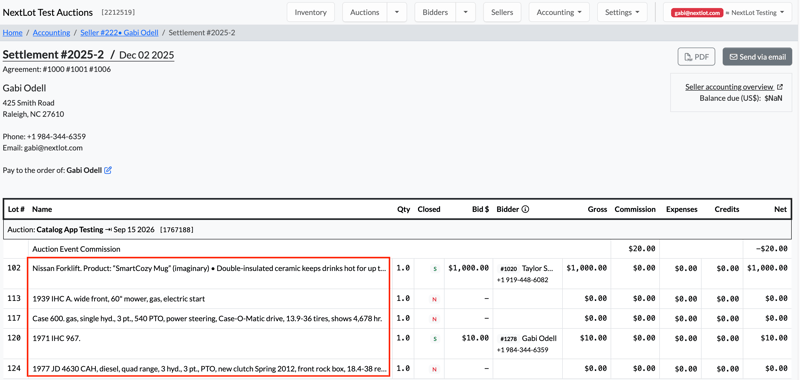Click the Net column header
This screenshot has height=380, width=800.
[x=781, y=209]
